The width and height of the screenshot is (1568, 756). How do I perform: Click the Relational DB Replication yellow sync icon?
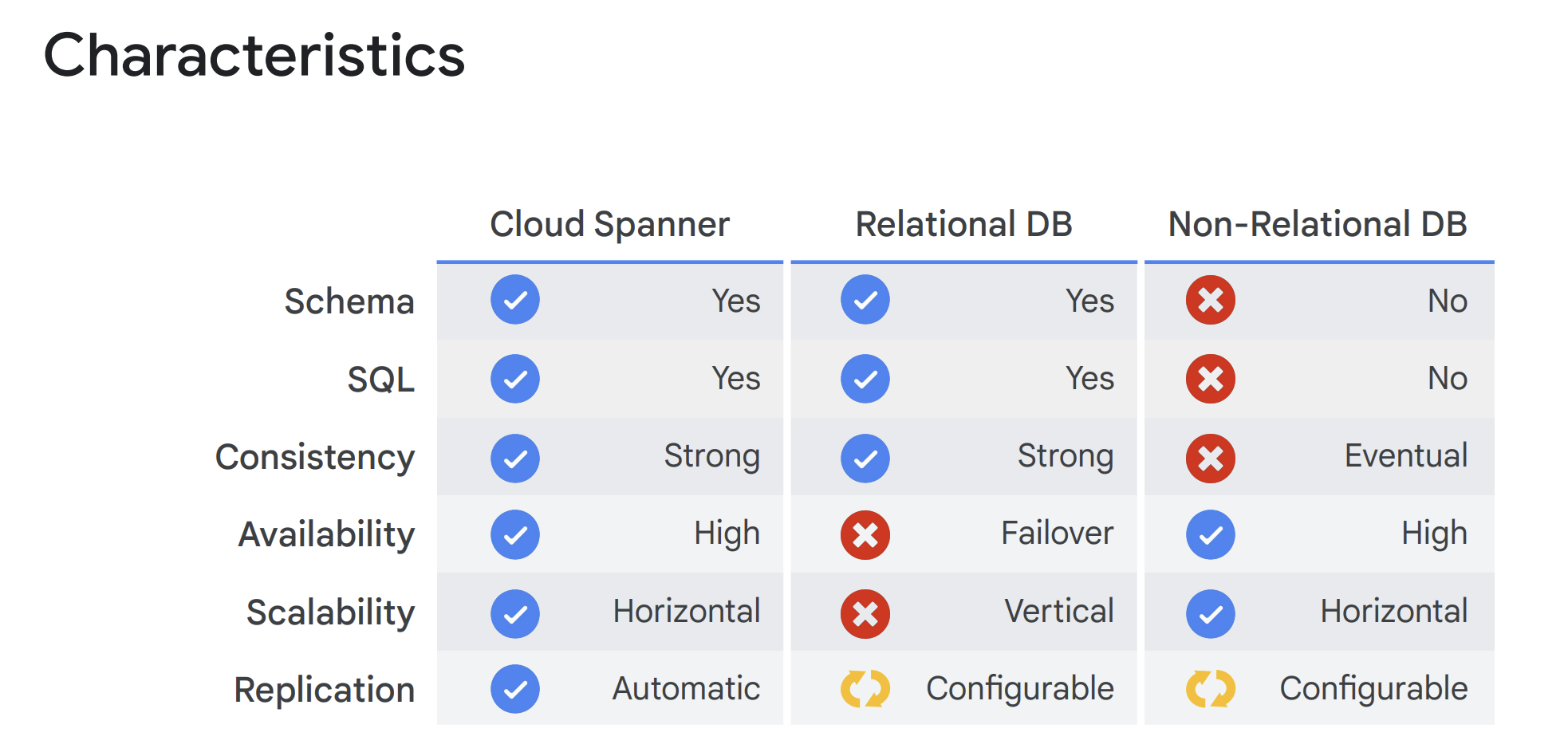865,689
